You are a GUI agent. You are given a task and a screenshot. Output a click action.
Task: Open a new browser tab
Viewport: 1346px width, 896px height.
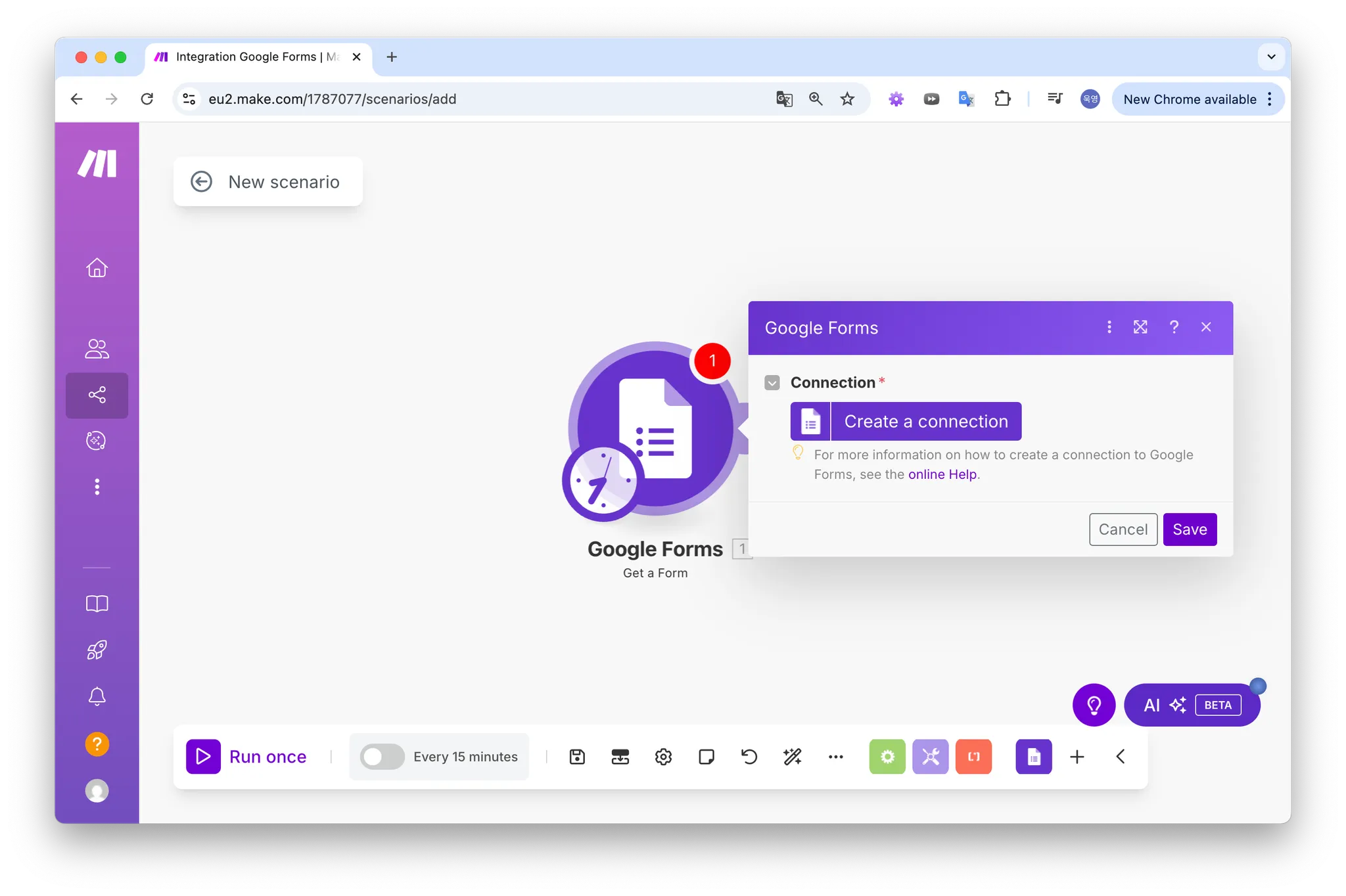click(392, 57)
